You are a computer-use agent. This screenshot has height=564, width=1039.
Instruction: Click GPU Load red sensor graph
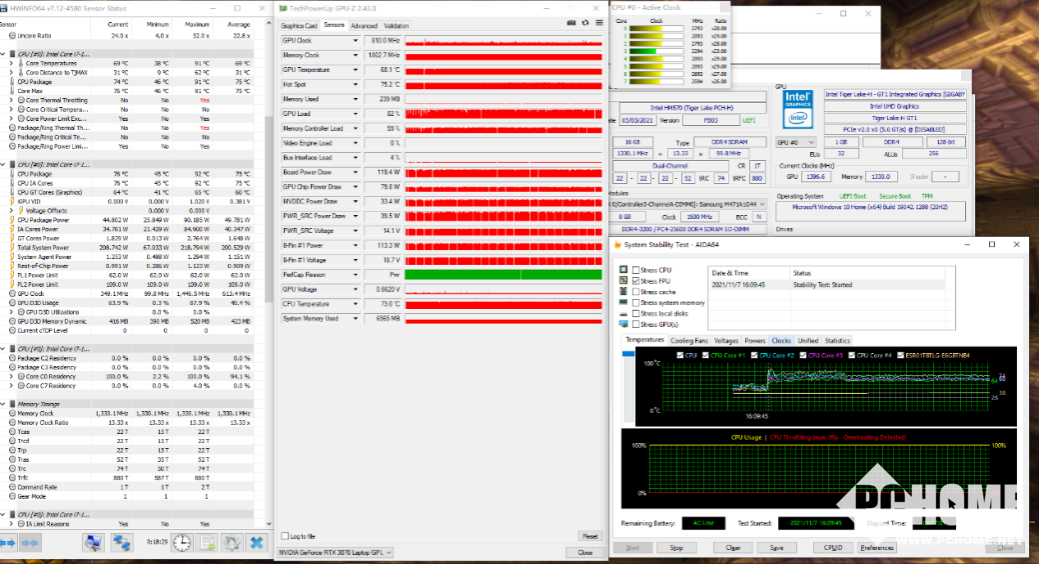[504, 114]
